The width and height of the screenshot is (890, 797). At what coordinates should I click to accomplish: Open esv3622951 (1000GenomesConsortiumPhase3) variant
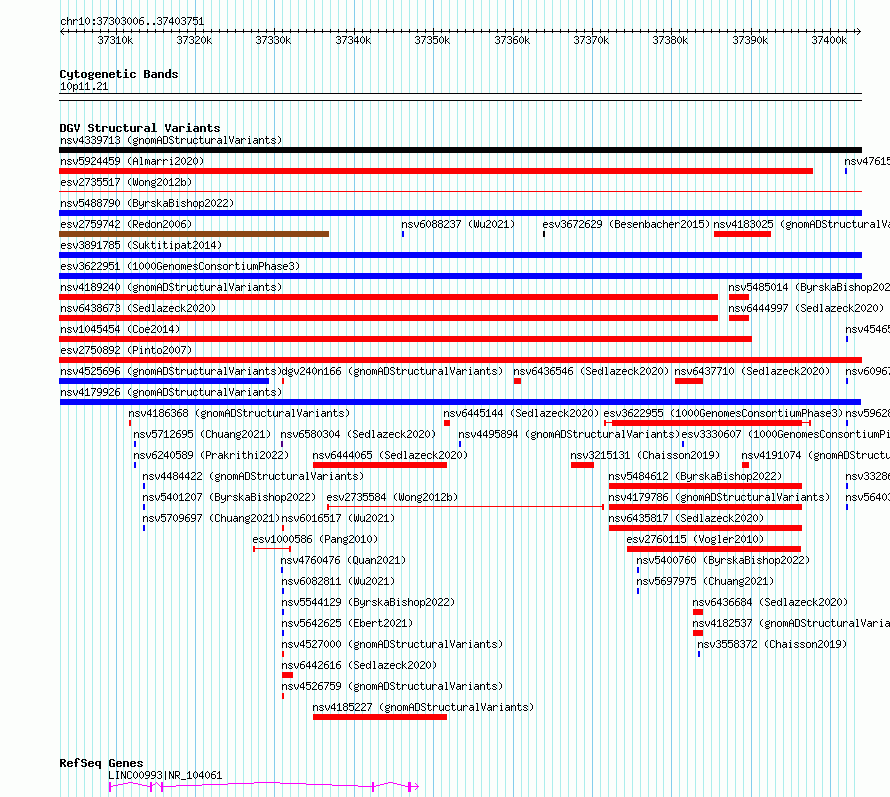pos(180,266)
